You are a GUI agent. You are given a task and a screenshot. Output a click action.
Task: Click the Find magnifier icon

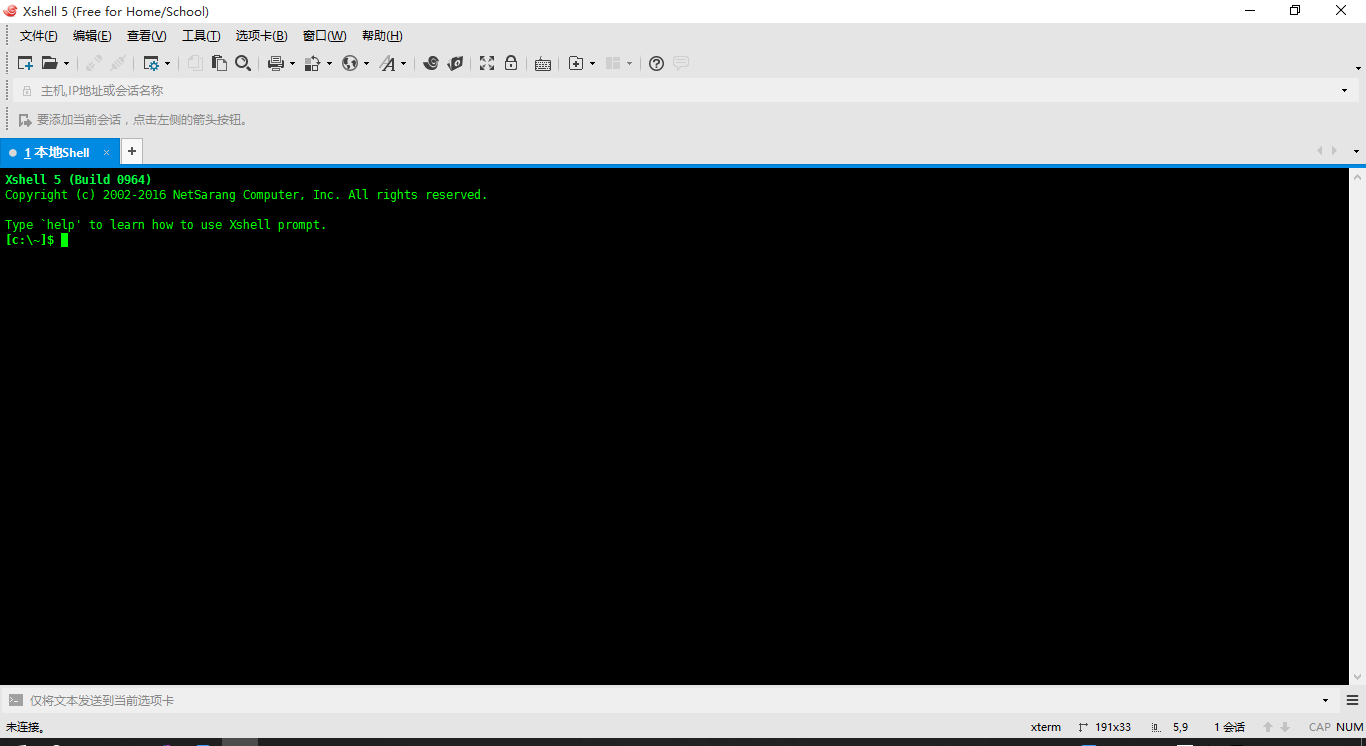pos(243,63)
